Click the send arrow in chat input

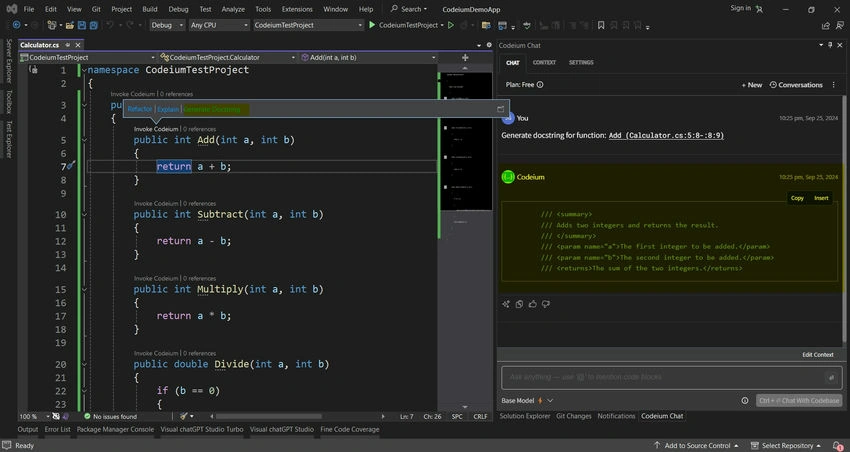830,377
